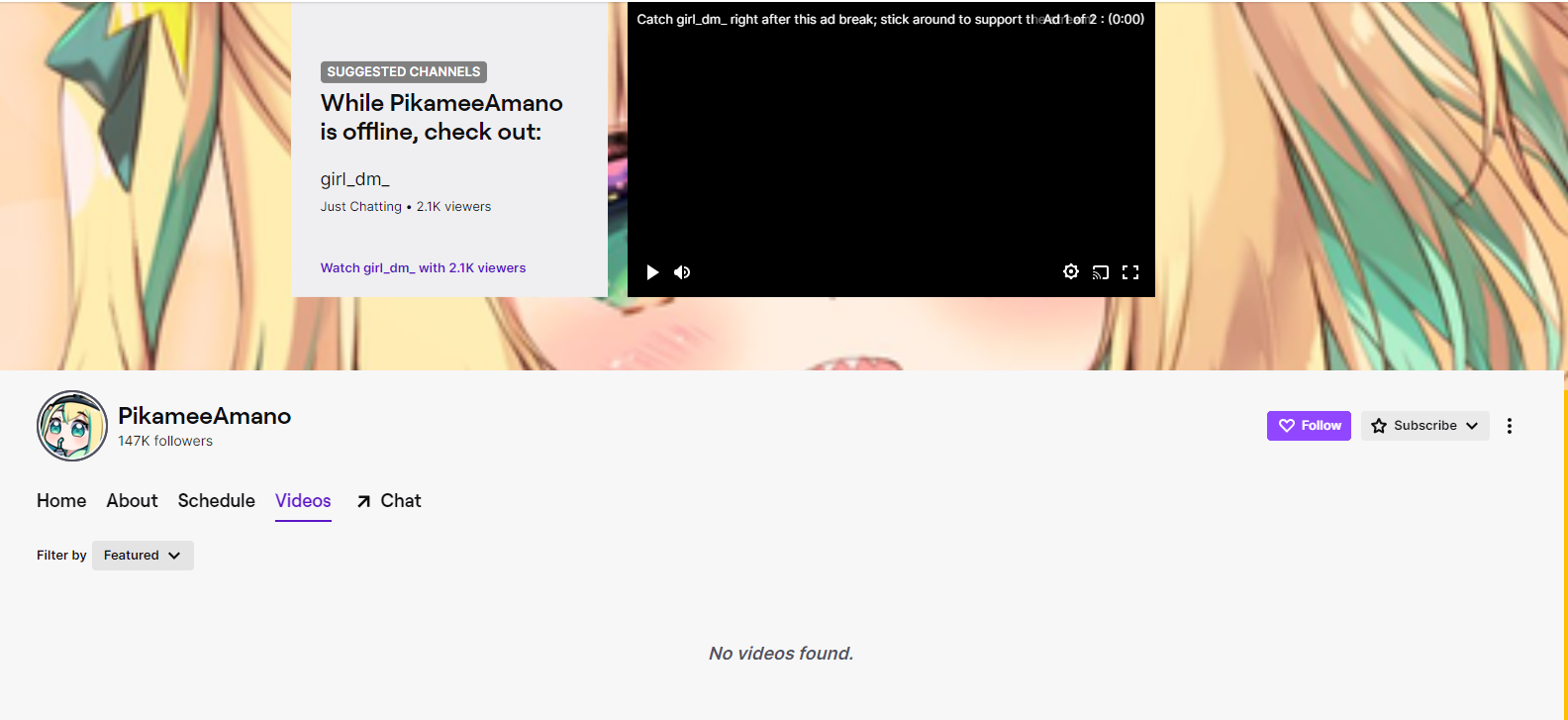Screen dimensions: 1568x720
Task: Pop out the Chat tab
Action: pyautogui.click(x=389, y=501)
